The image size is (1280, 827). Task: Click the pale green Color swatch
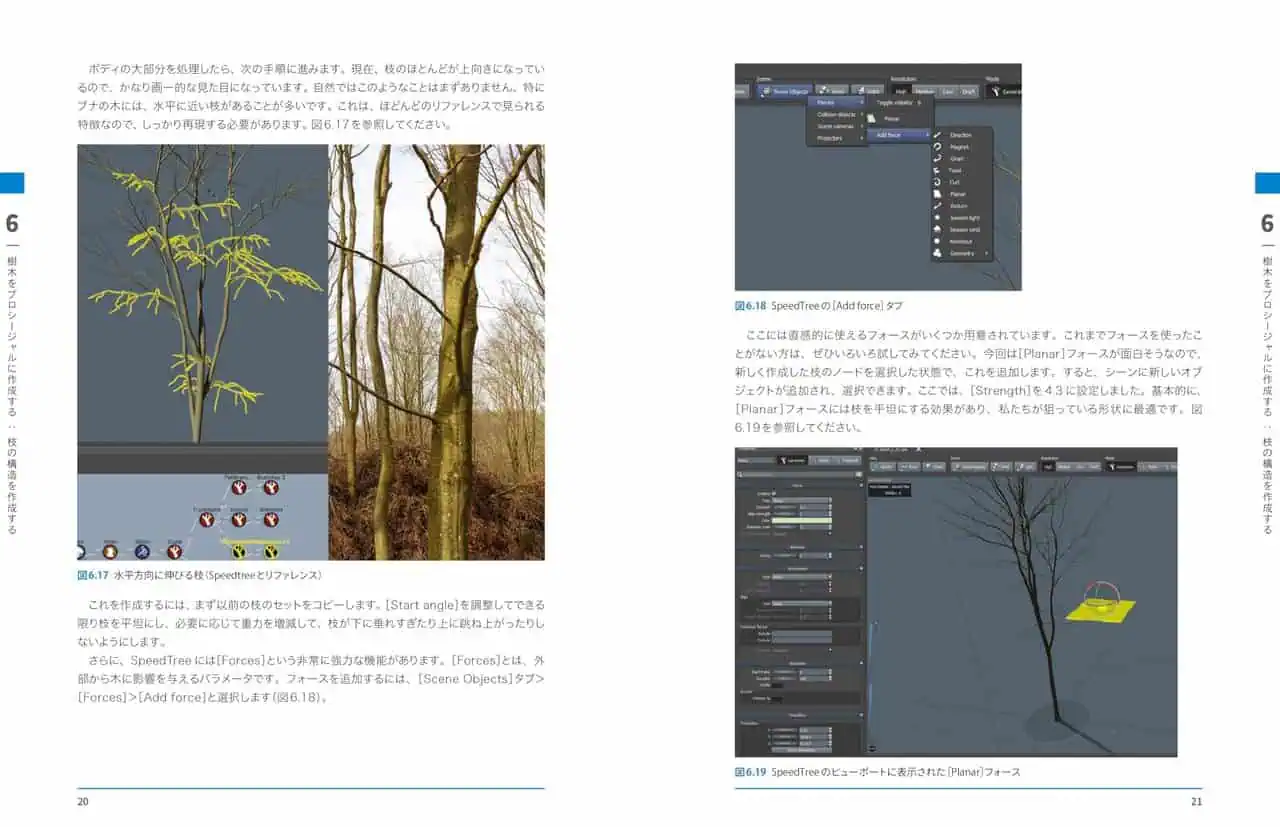(801, 520)
